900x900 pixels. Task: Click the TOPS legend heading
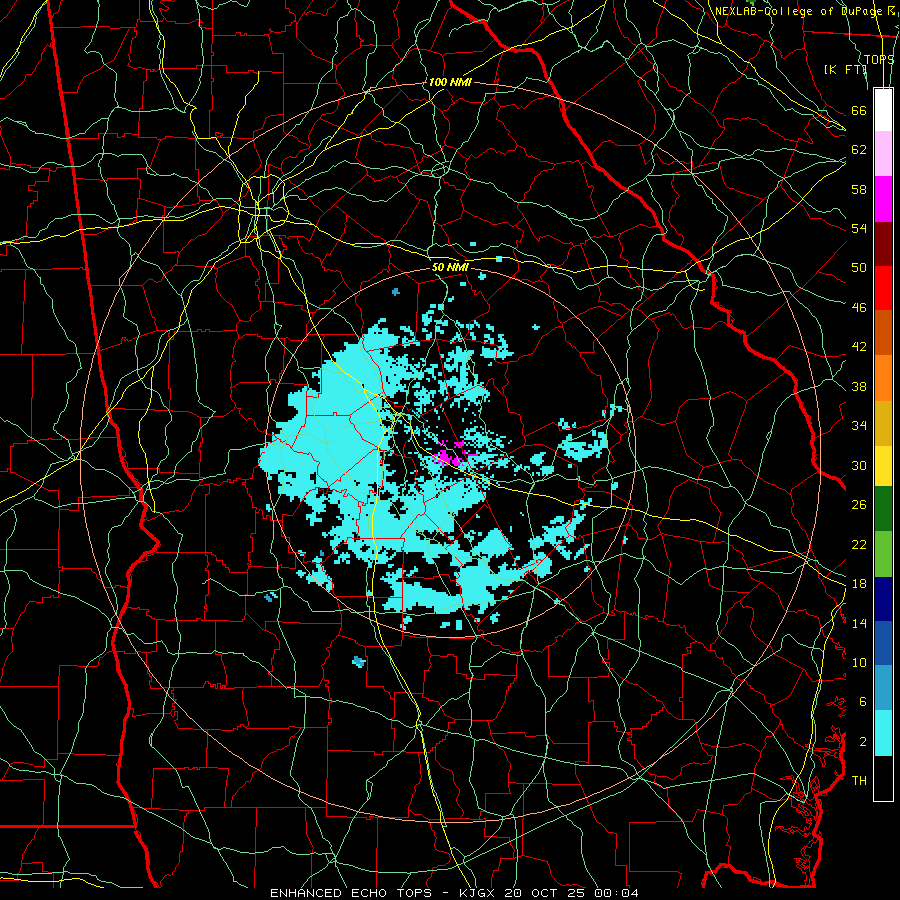tap(879, 60)
